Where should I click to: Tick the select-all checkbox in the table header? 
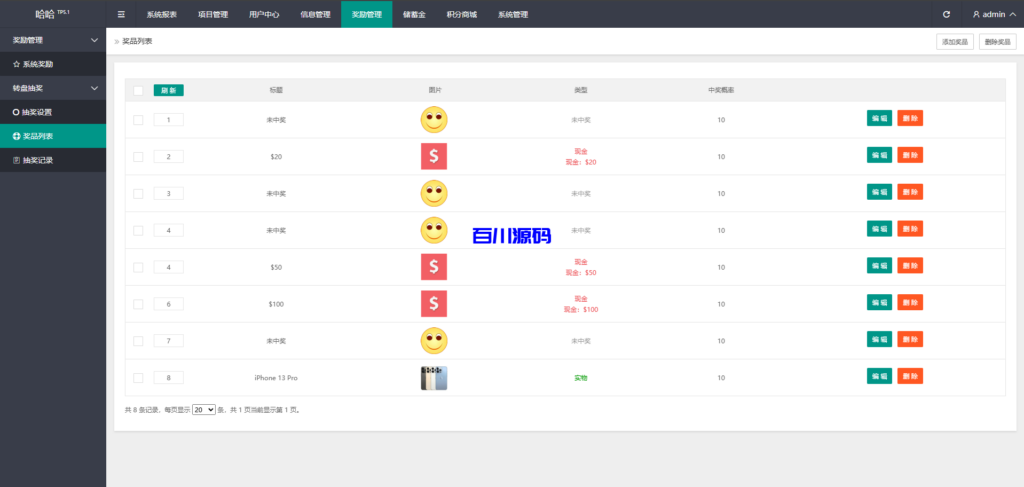click(x=138, y=90)
